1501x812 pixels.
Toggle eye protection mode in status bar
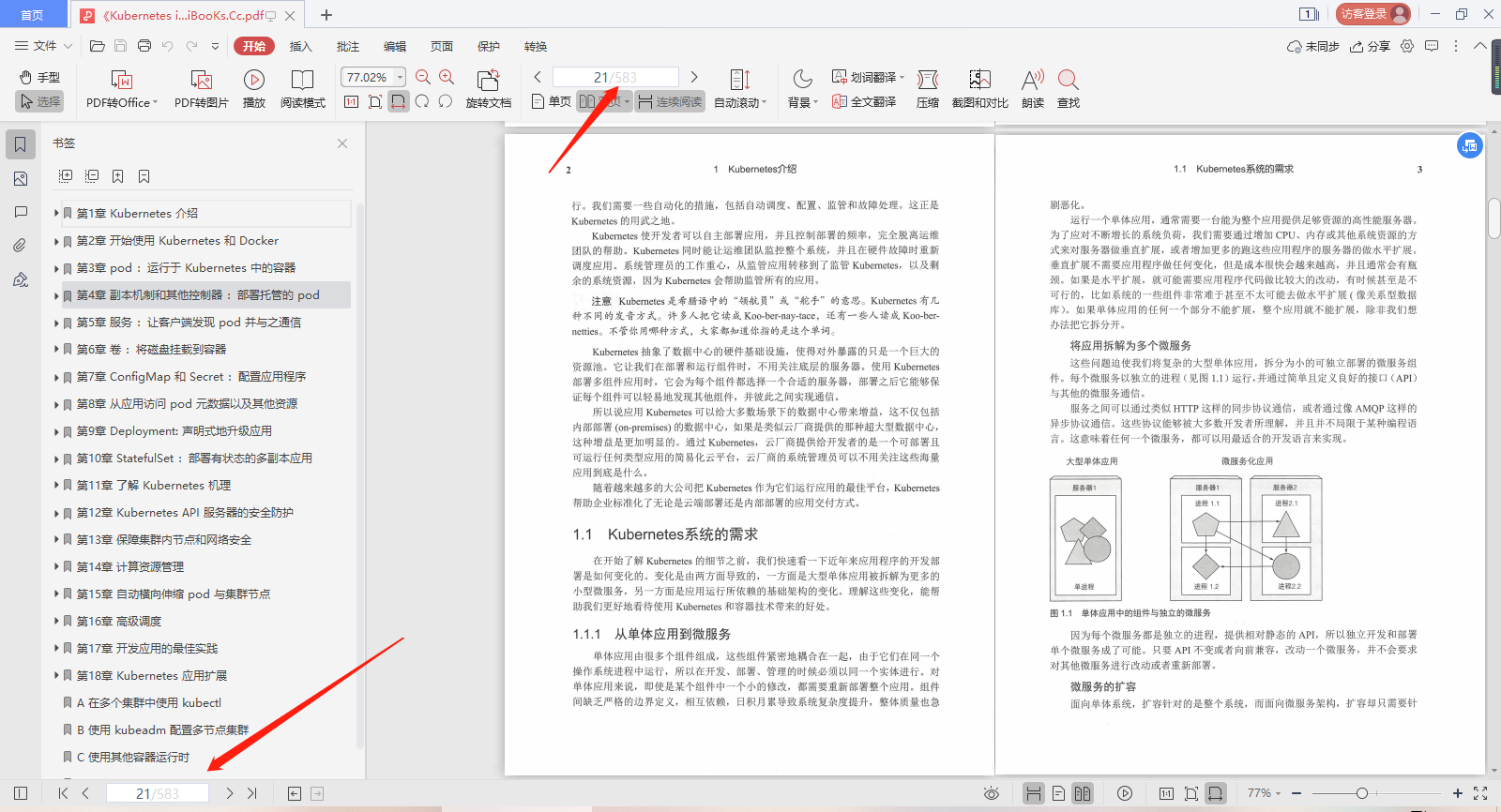[992, 793]
